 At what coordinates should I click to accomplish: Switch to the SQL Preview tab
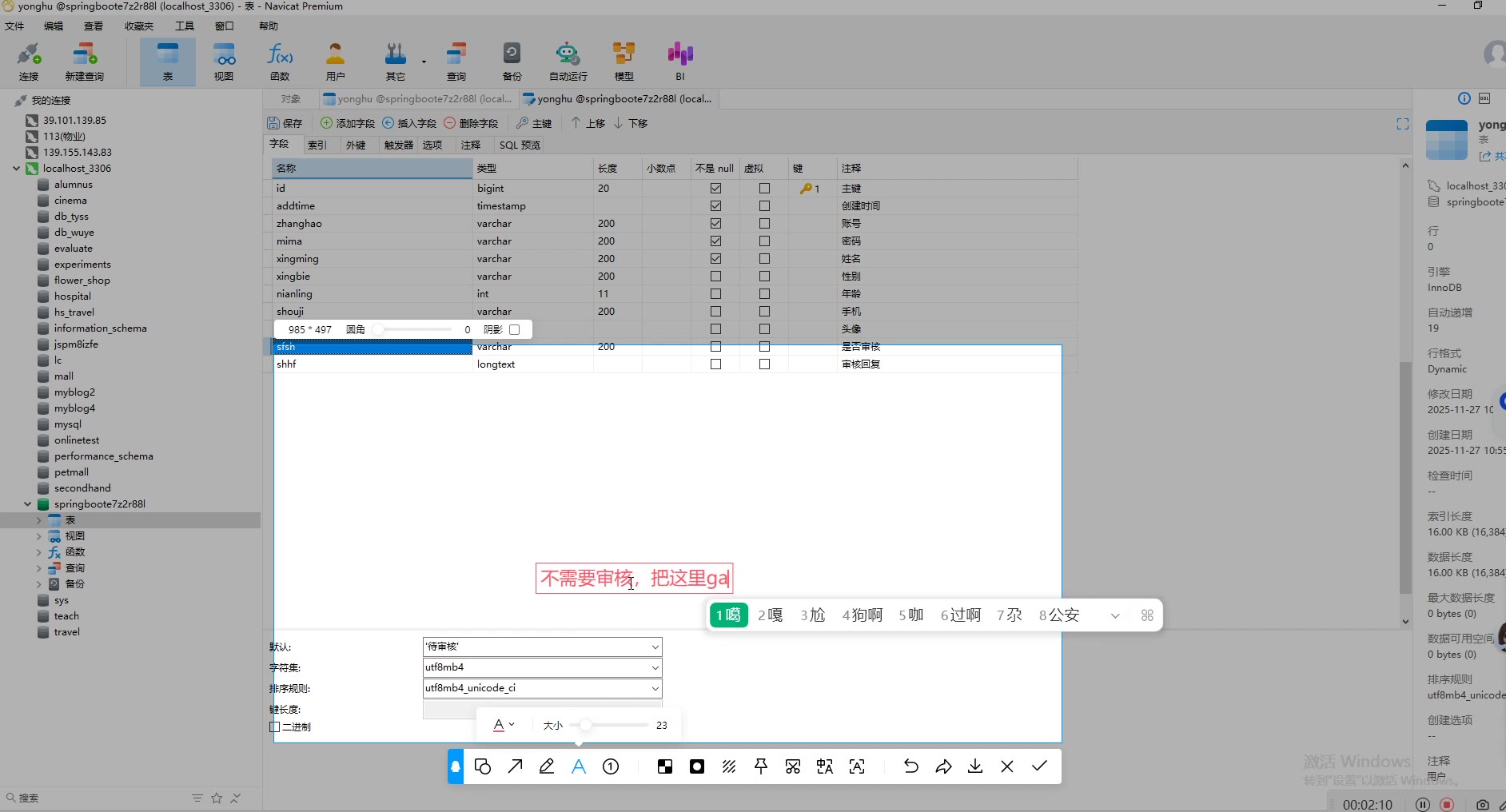click(x=520, y=145)
